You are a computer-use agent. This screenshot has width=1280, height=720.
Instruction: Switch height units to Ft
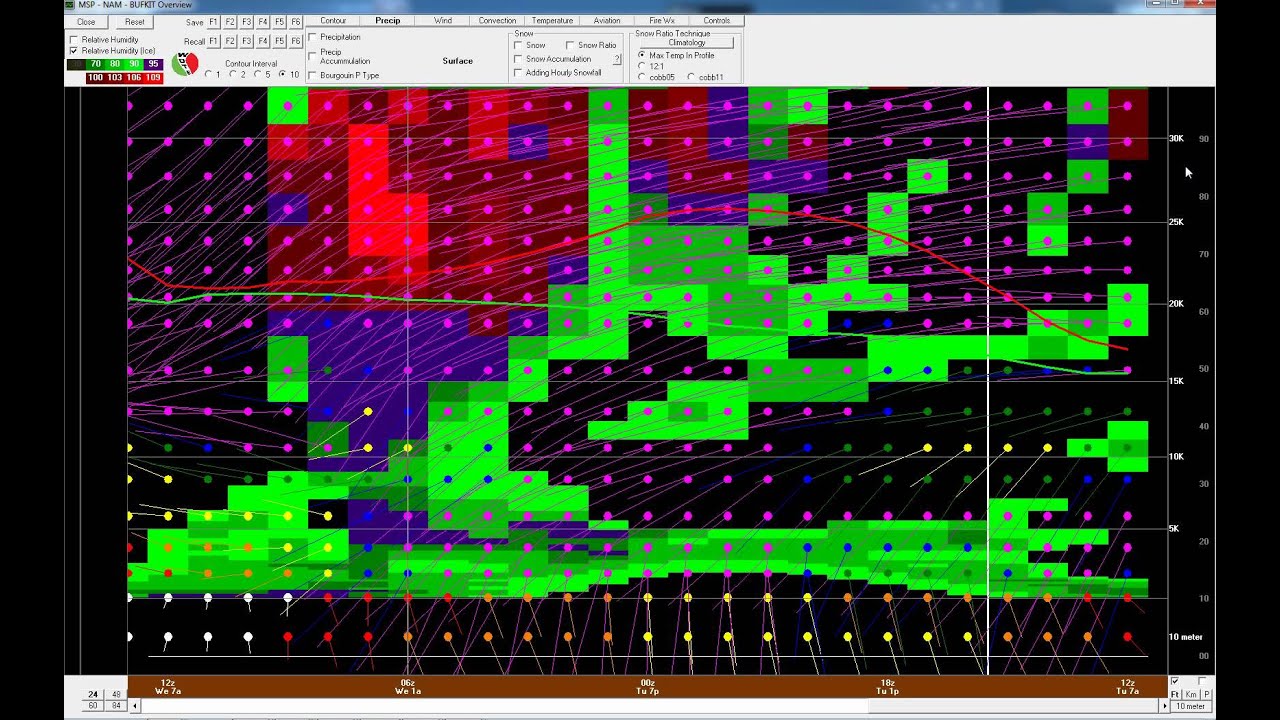tap(1176, 694)
